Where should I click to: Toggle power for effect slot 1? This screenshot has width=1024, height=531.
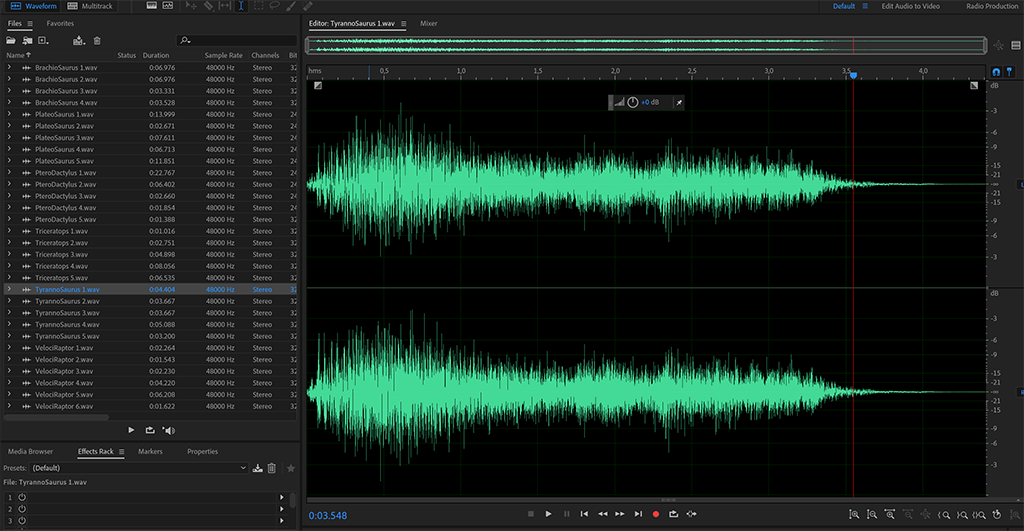coord(22,497)
